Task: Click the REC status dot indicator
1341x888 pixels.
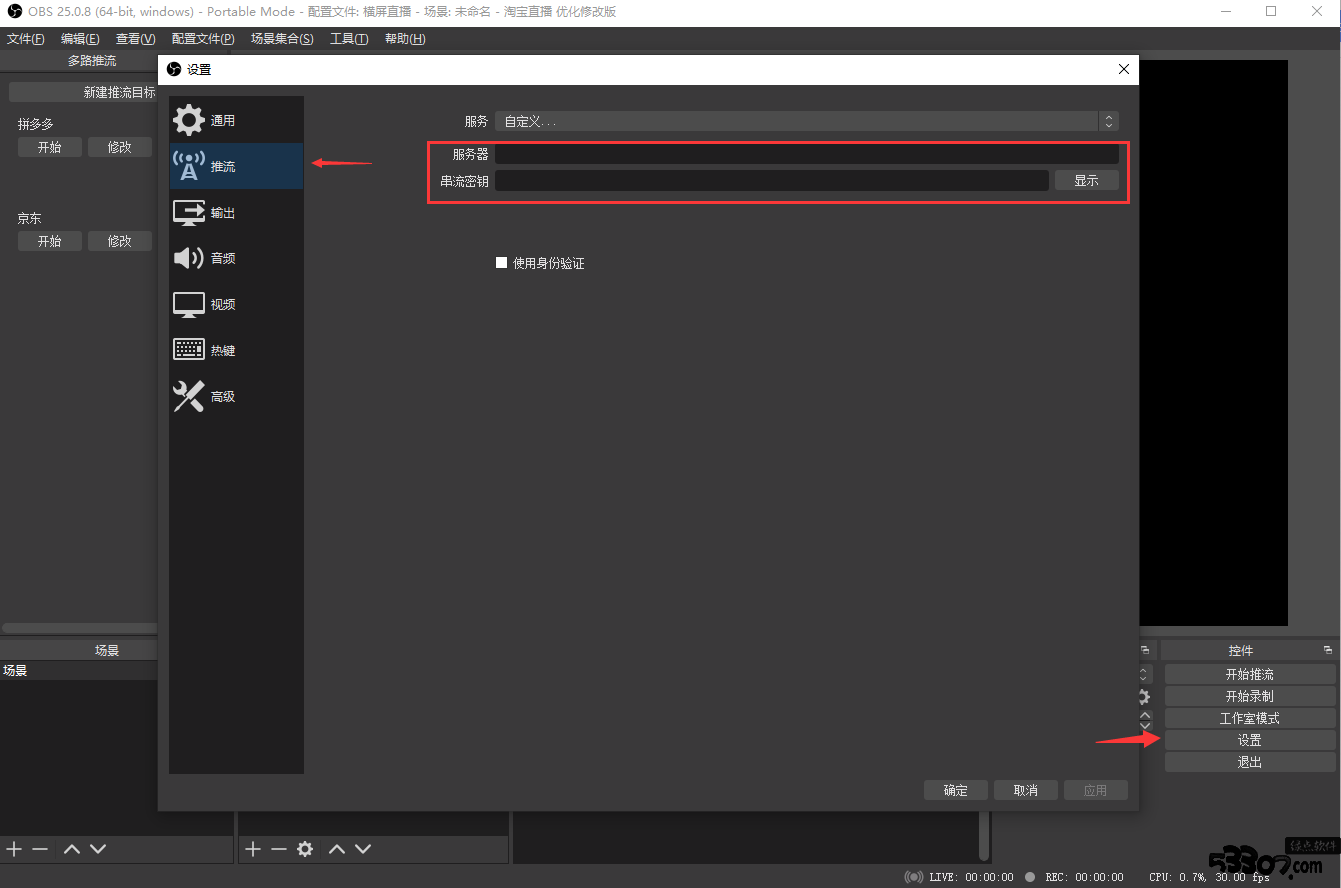Action: [x=1030, y=877]
